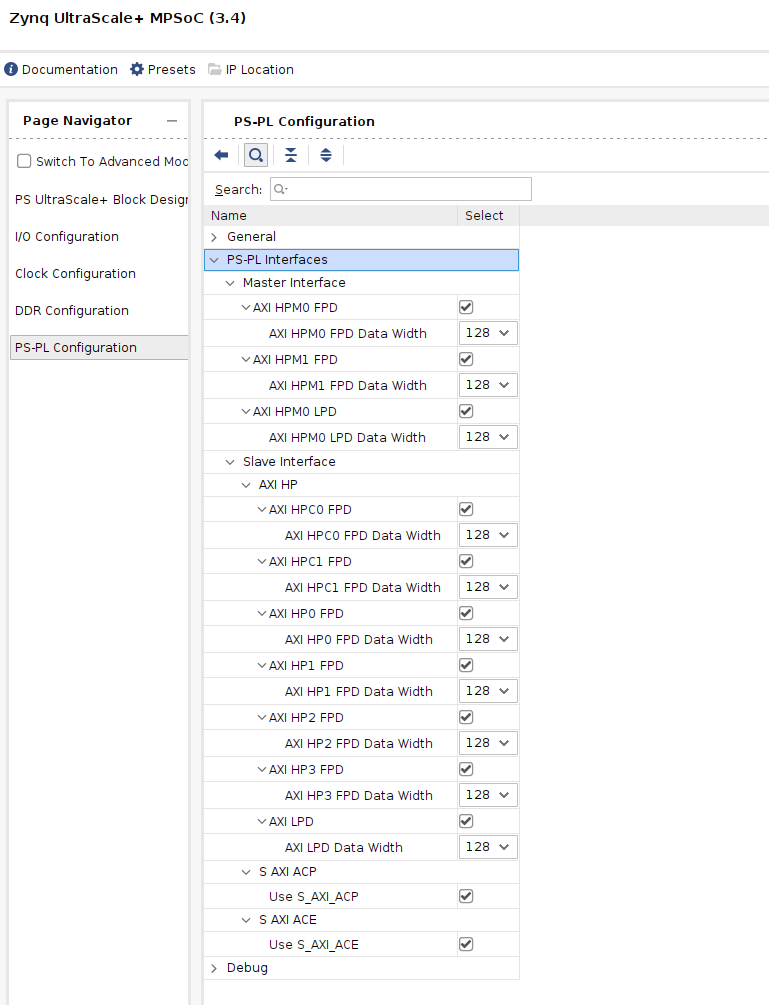Open AXI HP2 FPD Data Width dropdown
Screen dimensions: 769x1005
(x=488, y=742)
